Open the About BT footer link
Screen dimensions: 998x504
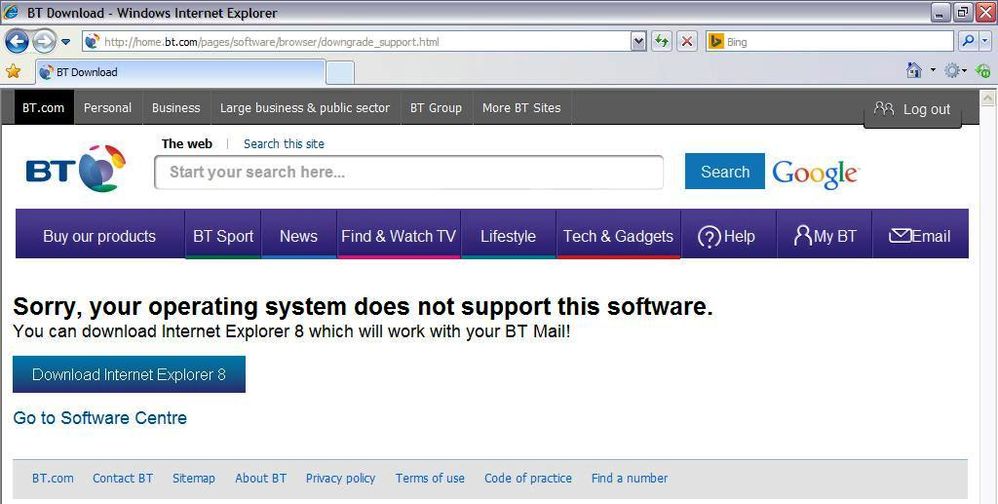tap(261, 478)
